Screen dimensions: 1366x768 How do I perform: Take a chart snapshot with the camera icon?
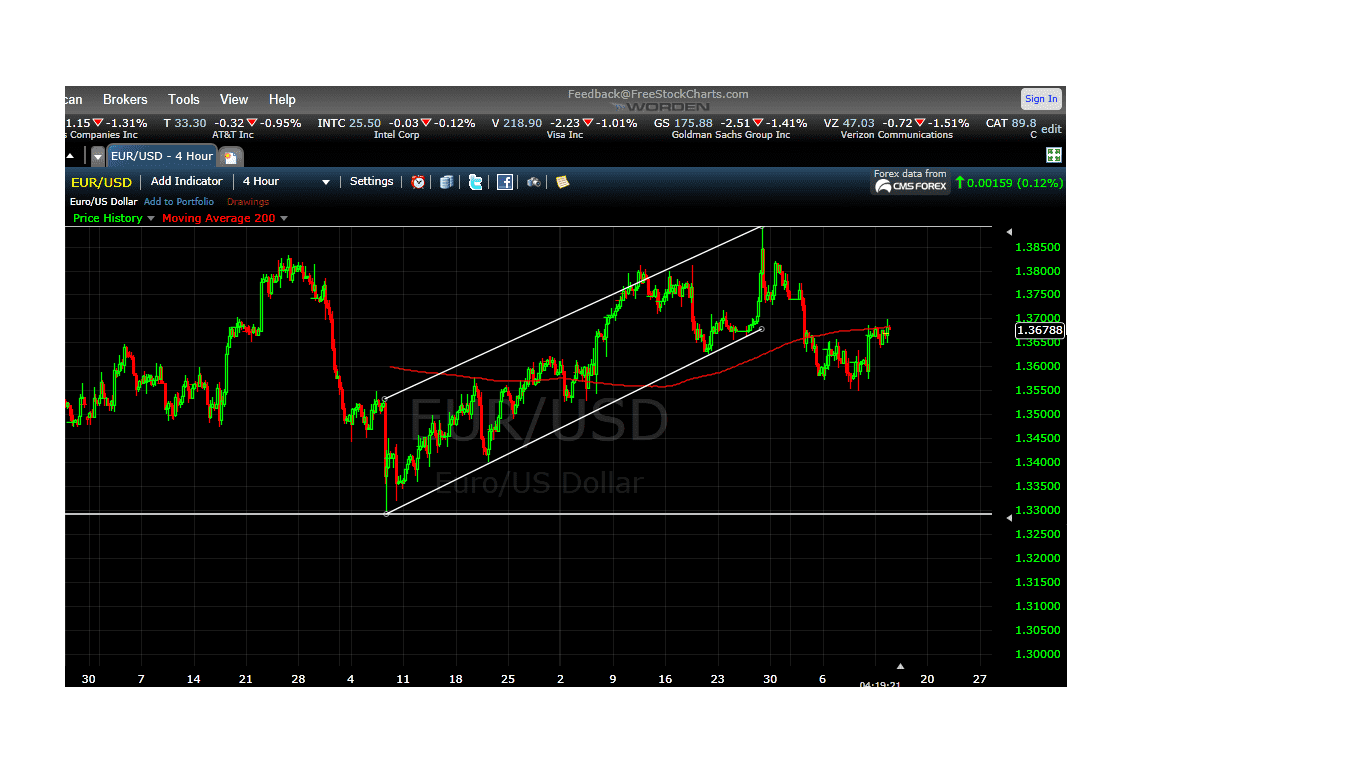[x=533, y=182]
